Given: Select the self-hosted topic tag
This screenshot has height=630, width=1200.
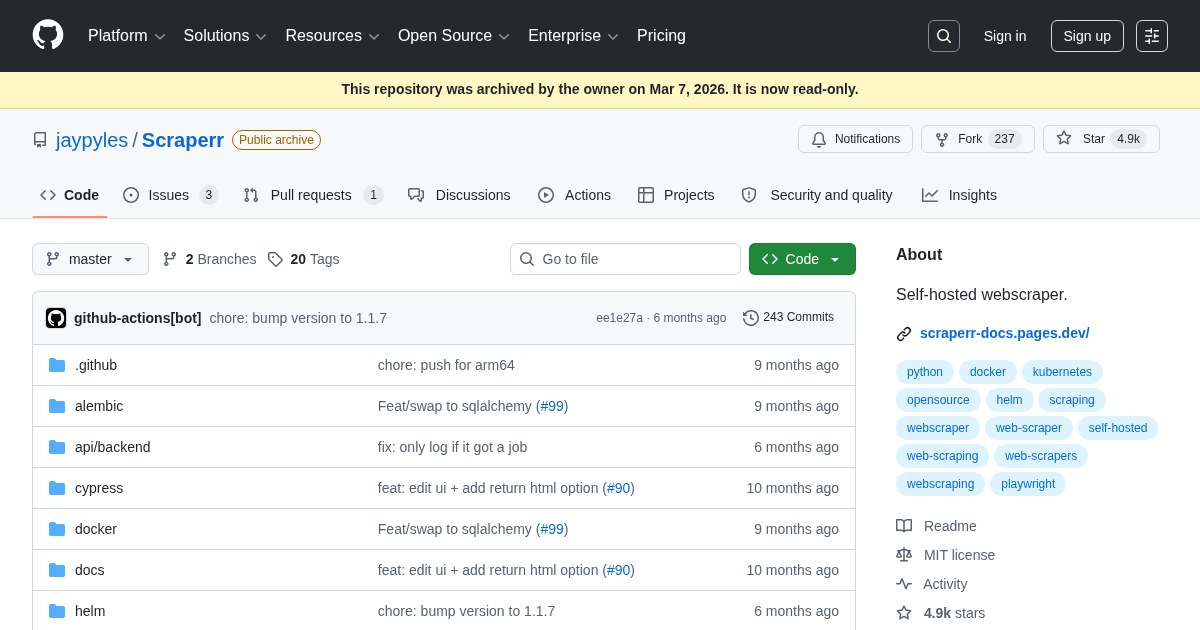Looking at the screenshot, I should pyautogui.click(x=1118, y=428).
